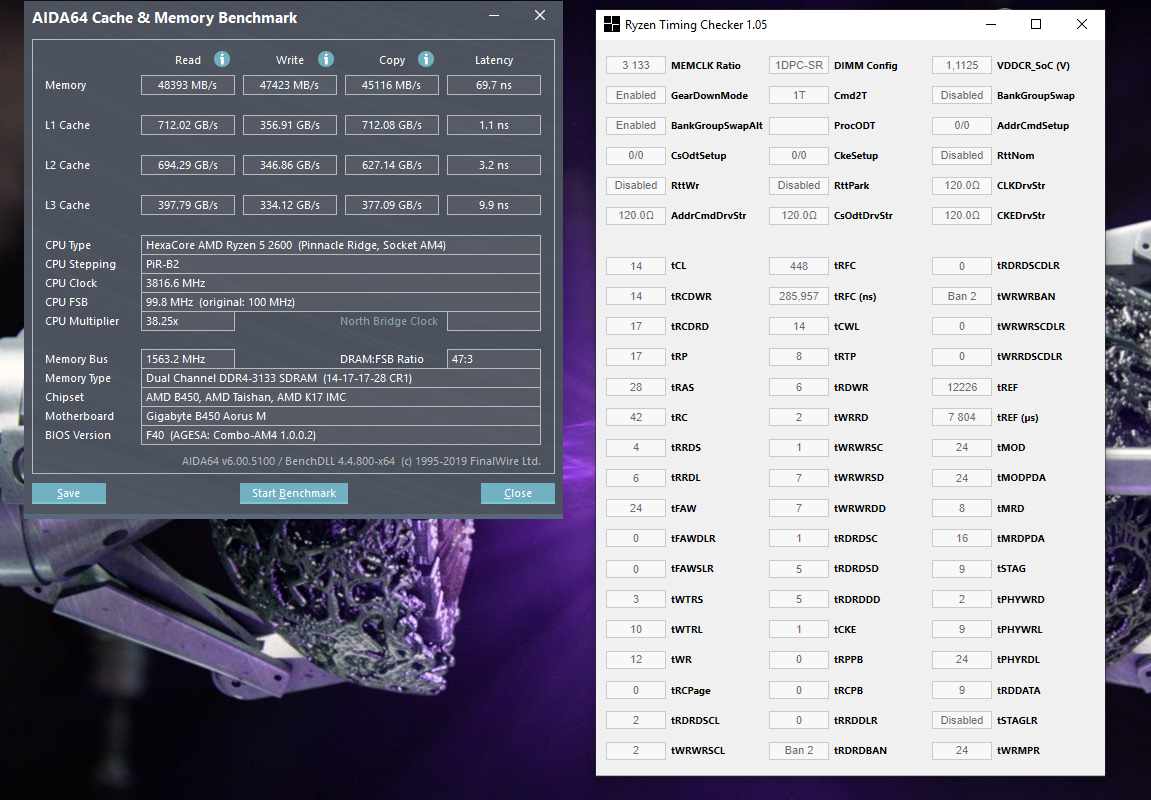Select L3 Cache Copy value 377.09 GB/s
1151x800 pixels.
pos(391,205)
